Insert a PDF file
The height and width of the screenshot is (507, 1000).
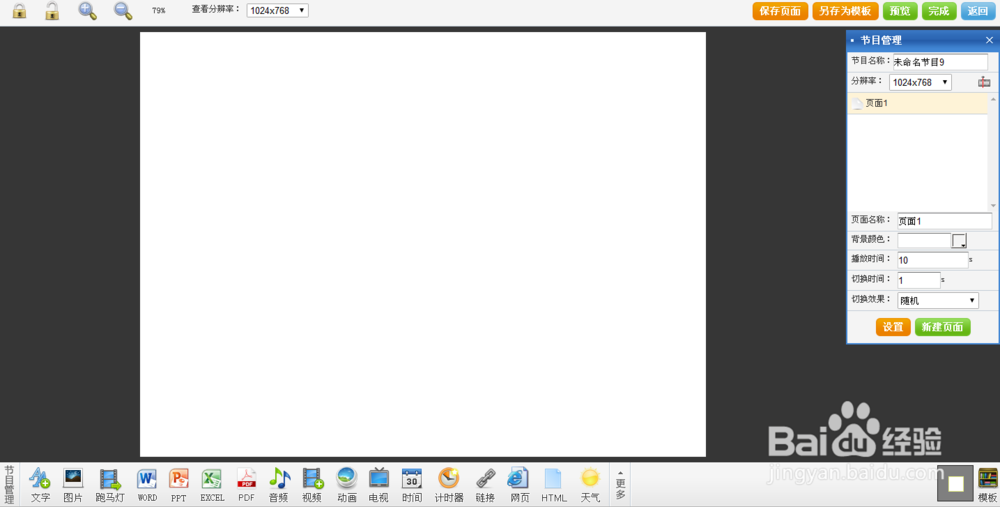(246, 485)
